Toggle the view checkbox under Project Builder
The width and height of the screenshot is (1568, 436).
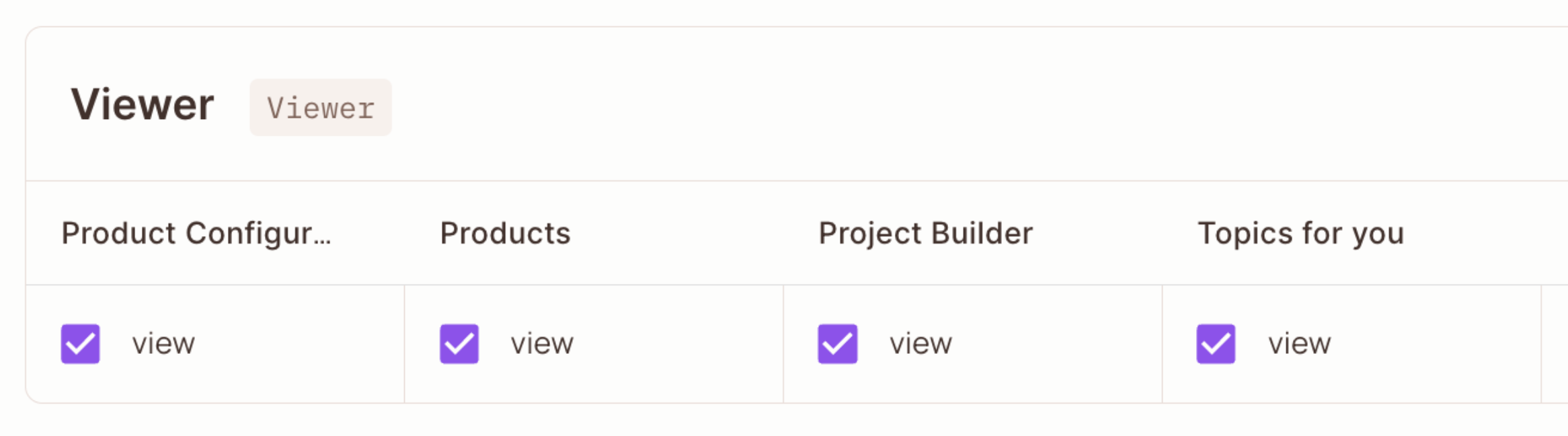[837, 344]
